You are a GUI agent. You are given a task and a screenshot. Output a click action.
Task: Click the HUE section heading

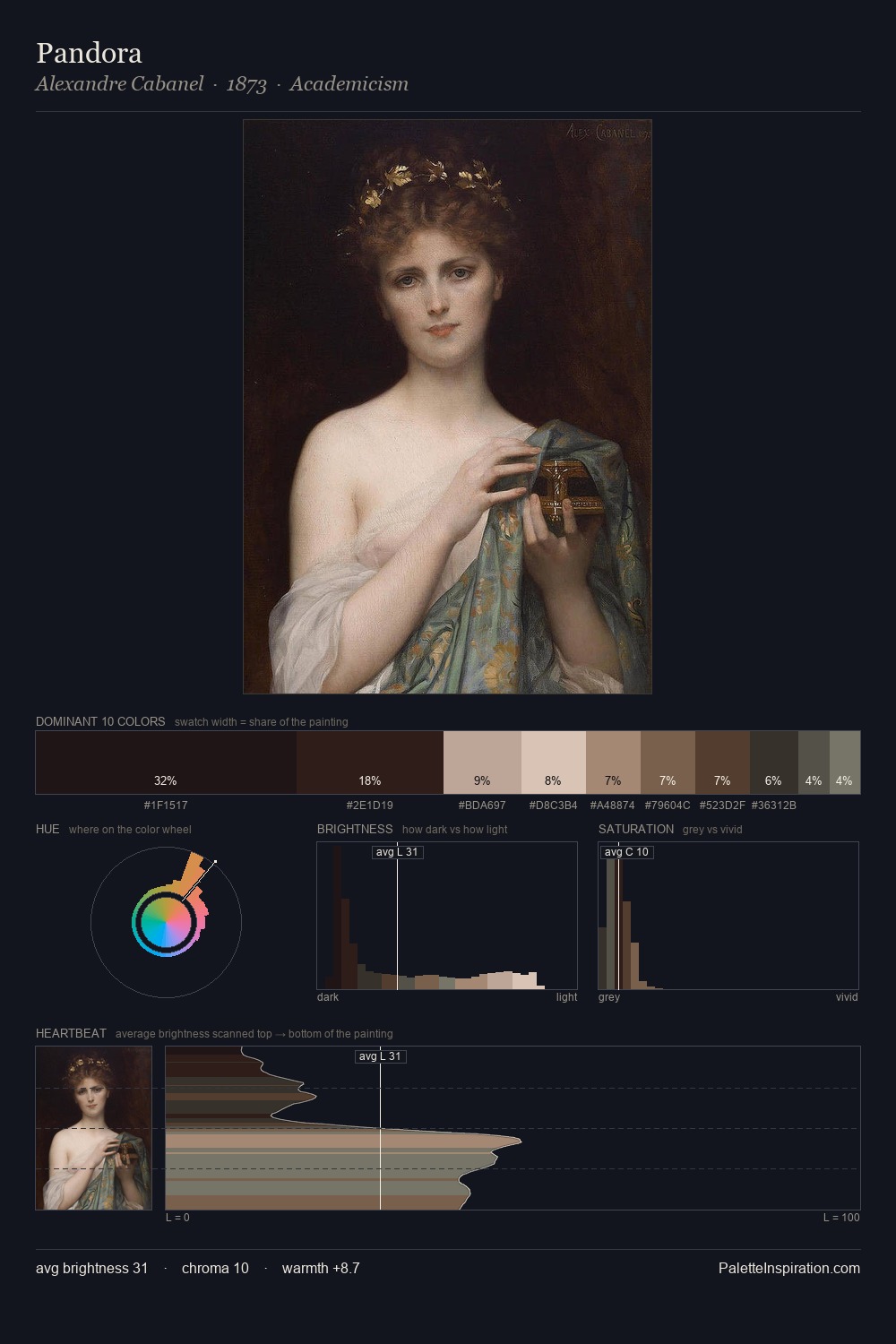(47, 829)
